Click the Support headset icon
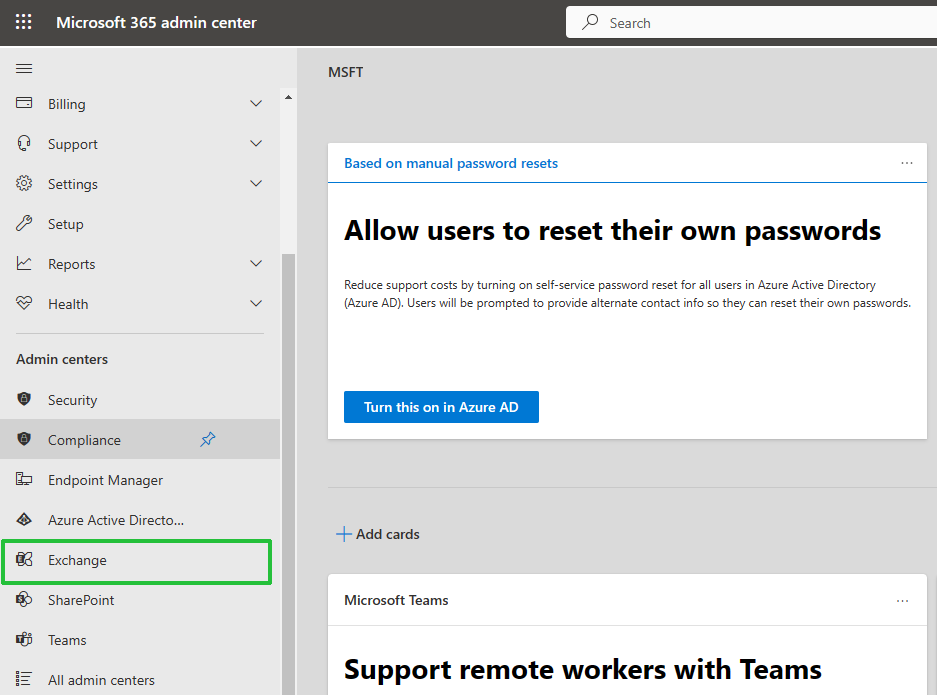937x695 pixels. [x=24, y=143]
